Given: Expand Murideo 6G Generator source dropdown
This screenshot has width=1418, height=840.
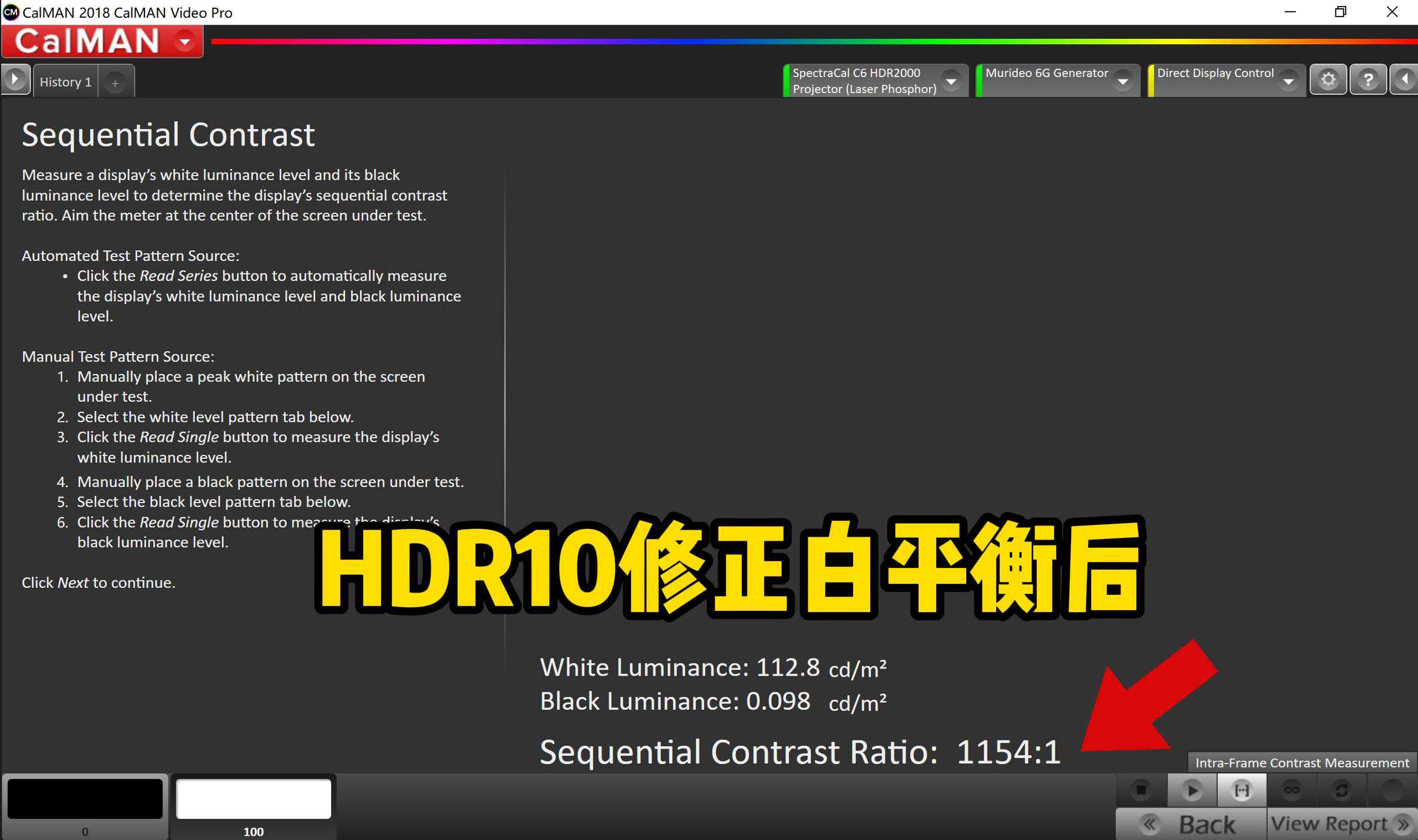Looking at the screenshot, I should [x=1123, y=81].
